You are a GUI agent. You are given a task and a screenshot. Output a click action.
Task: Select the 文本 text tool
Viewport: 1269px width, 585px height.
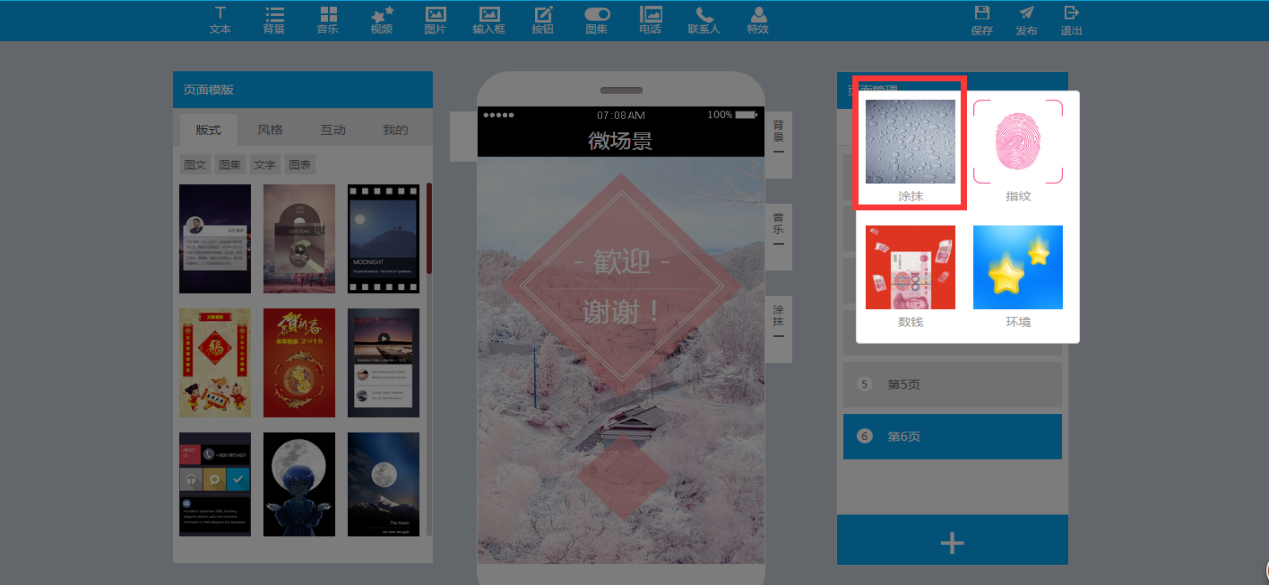[x=220, y=20]
